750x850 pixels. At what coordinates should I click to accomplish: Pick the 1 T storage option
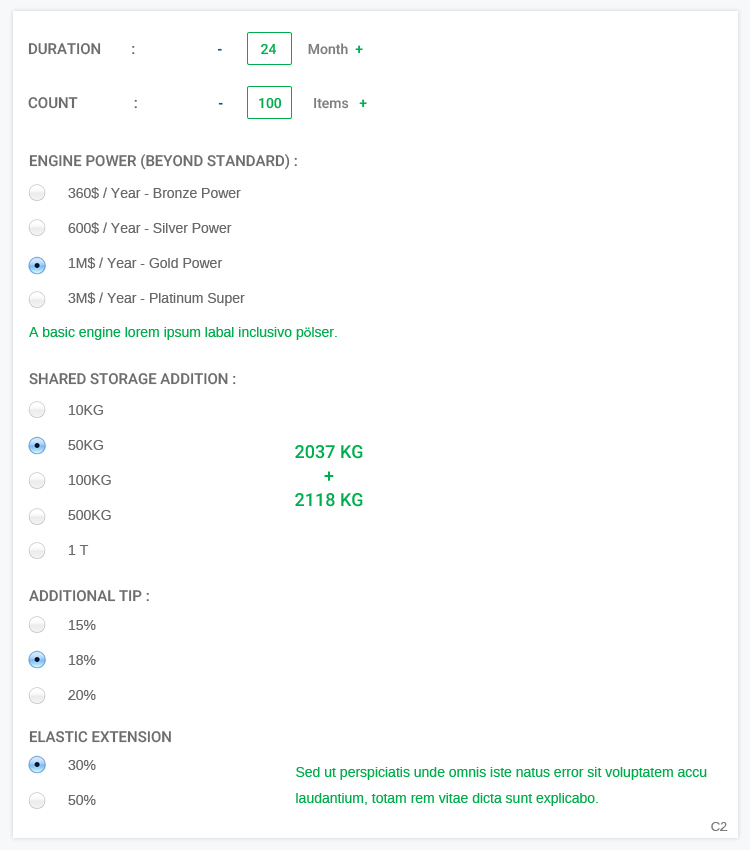tap(37, 550)
